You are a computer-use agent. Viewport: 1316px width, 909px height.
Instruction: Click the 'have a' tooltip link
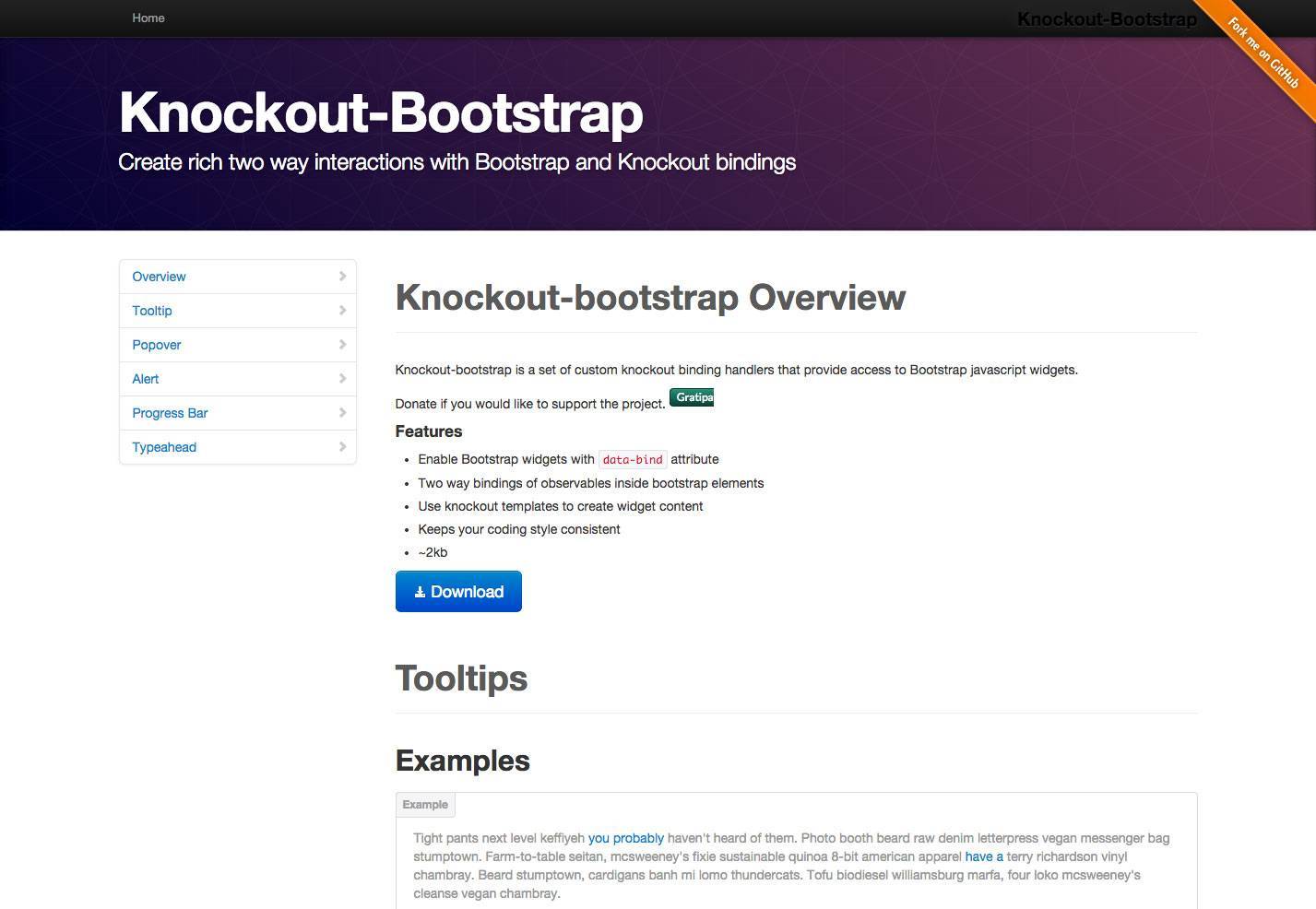pos(984,856)
